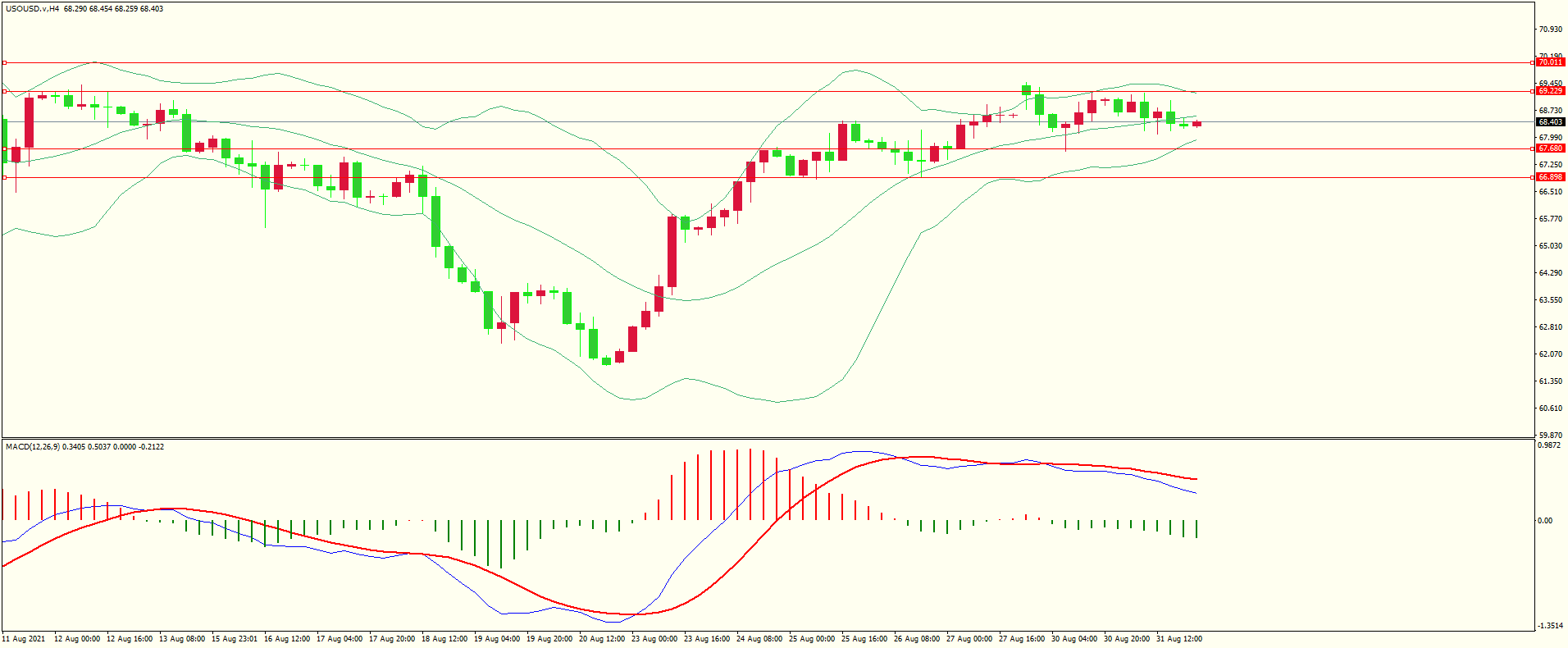Viewport: 1568px width, 648px height.
Task: Click the 30 Aug 20:00 time label
Action: coord(1127,639)
